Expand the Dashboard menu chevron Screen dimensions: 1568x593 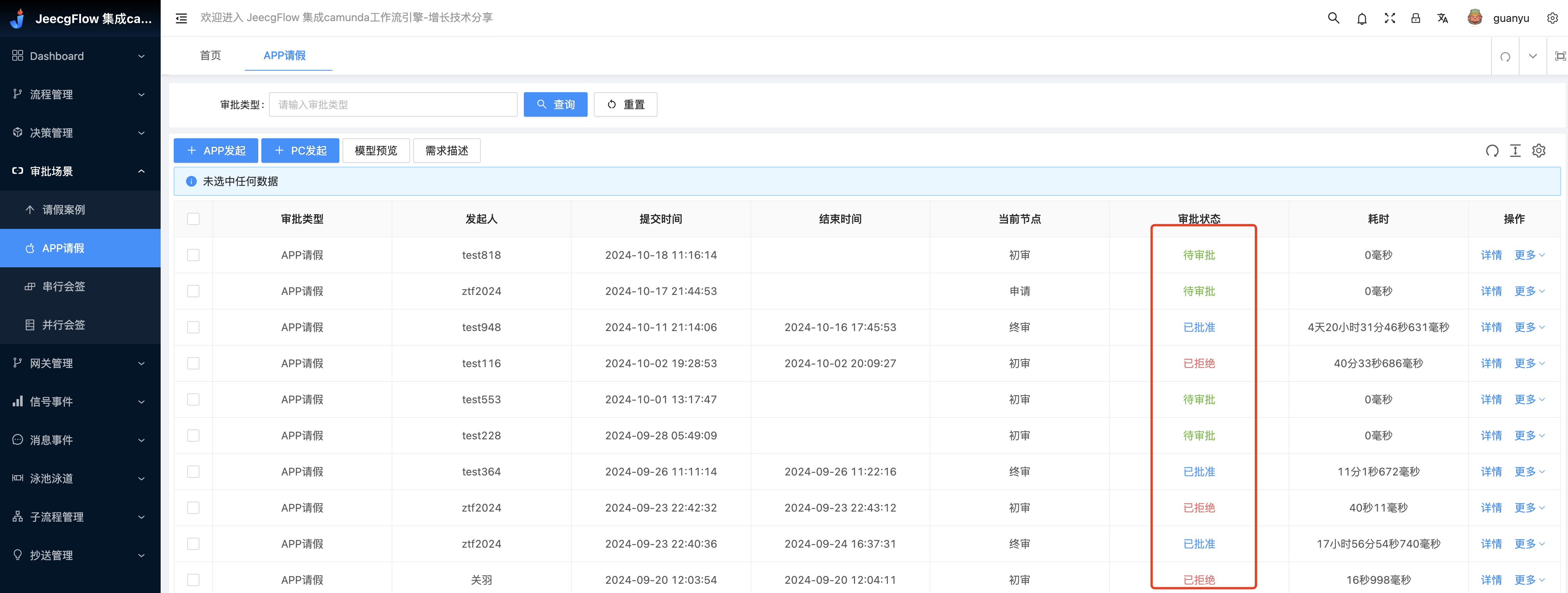141,56
